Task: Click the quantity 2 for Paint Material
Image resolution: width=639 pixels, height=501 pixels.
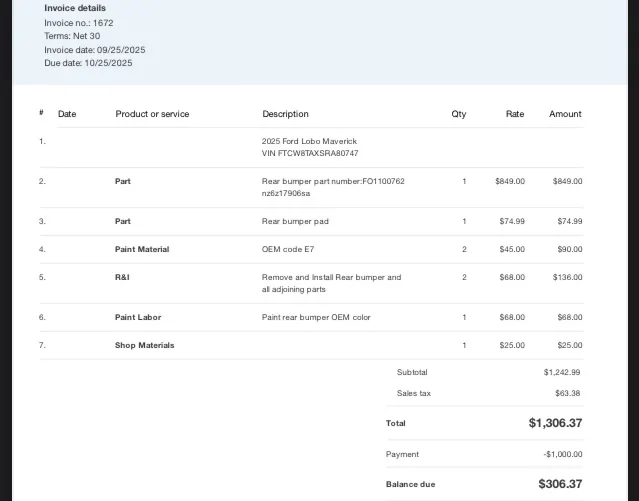Action: (464, 249)
